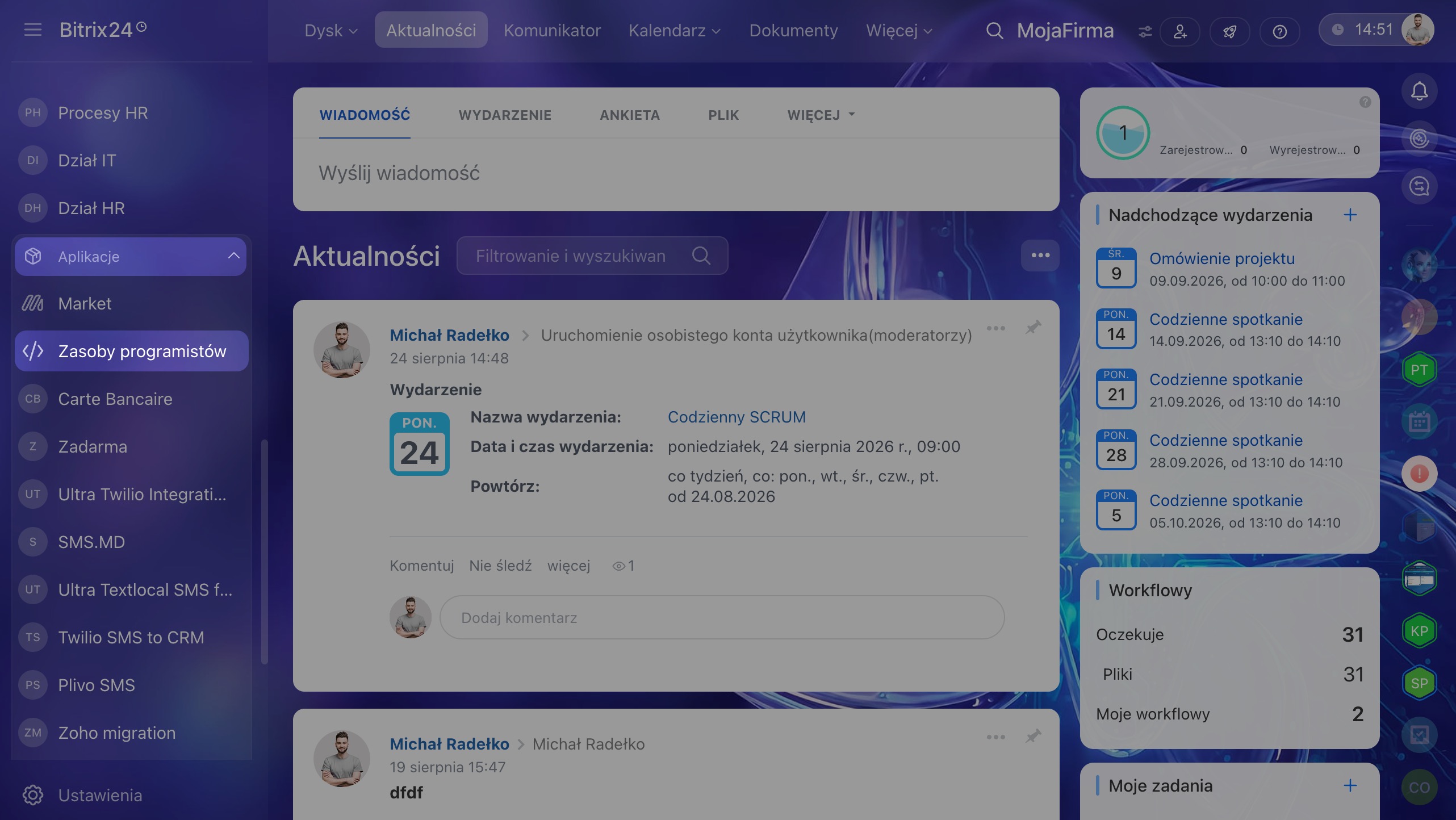Click the hamburger menu icon beside Bitrix24
1456x820 pixels.
[x=33, y=30]
